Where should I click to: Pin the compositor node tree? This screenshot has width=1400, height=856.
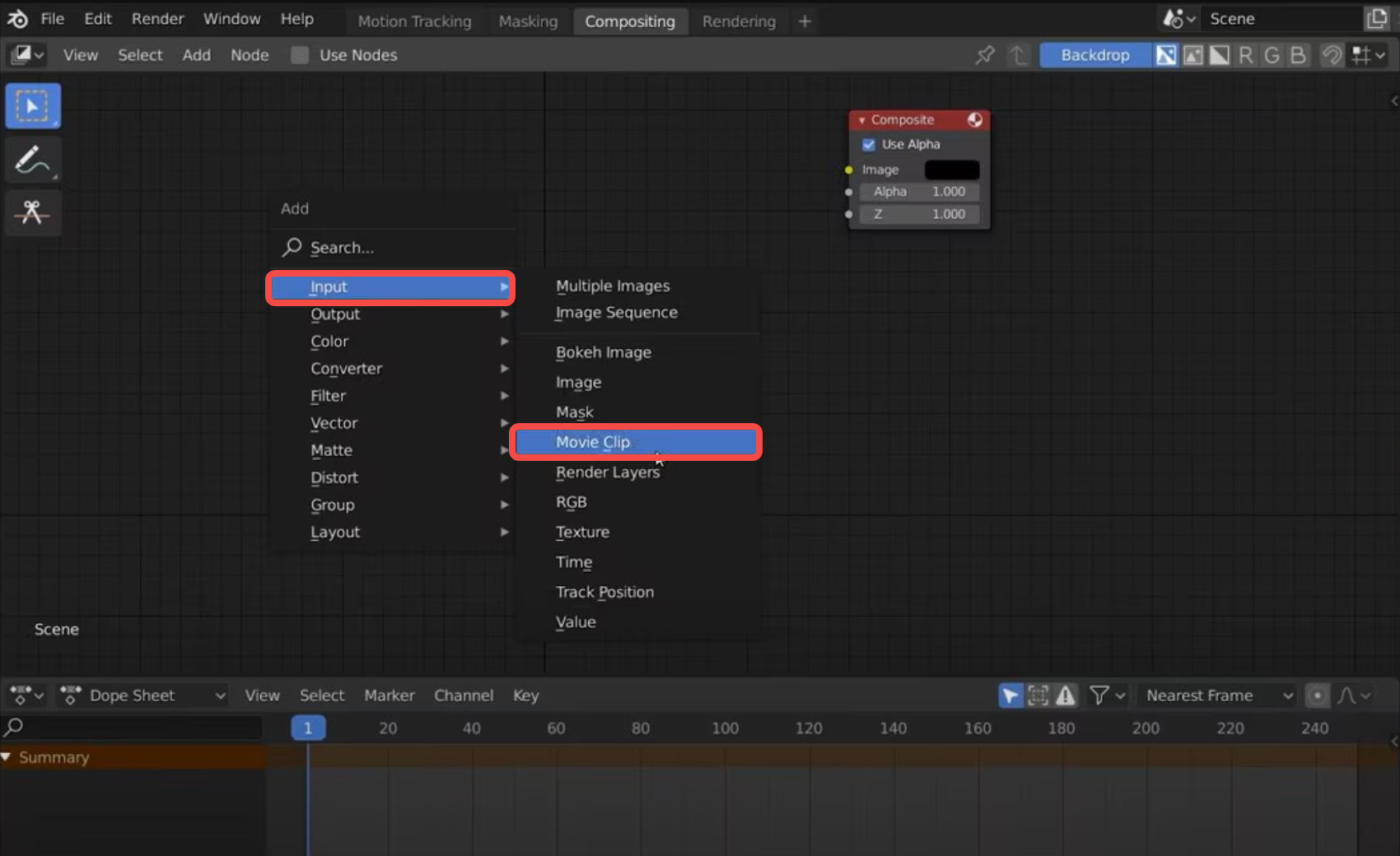[985, 55]
